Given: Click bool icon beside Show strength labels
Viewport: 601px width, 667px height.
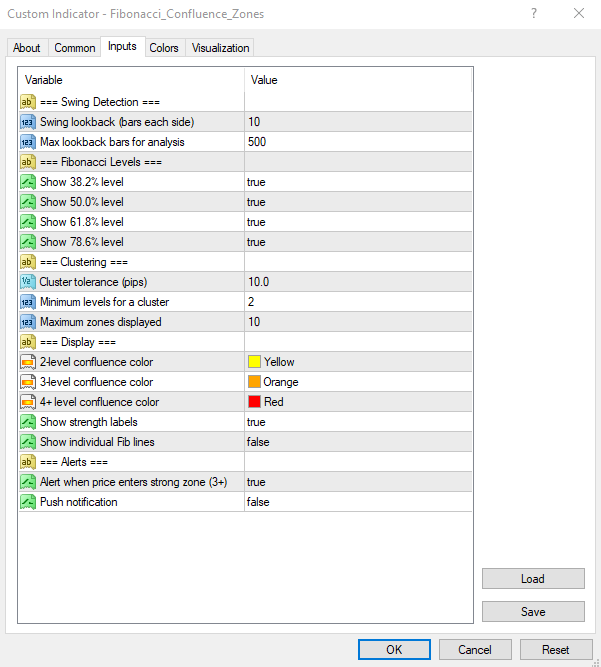Looking at the screenshot, I should [28, 422].
